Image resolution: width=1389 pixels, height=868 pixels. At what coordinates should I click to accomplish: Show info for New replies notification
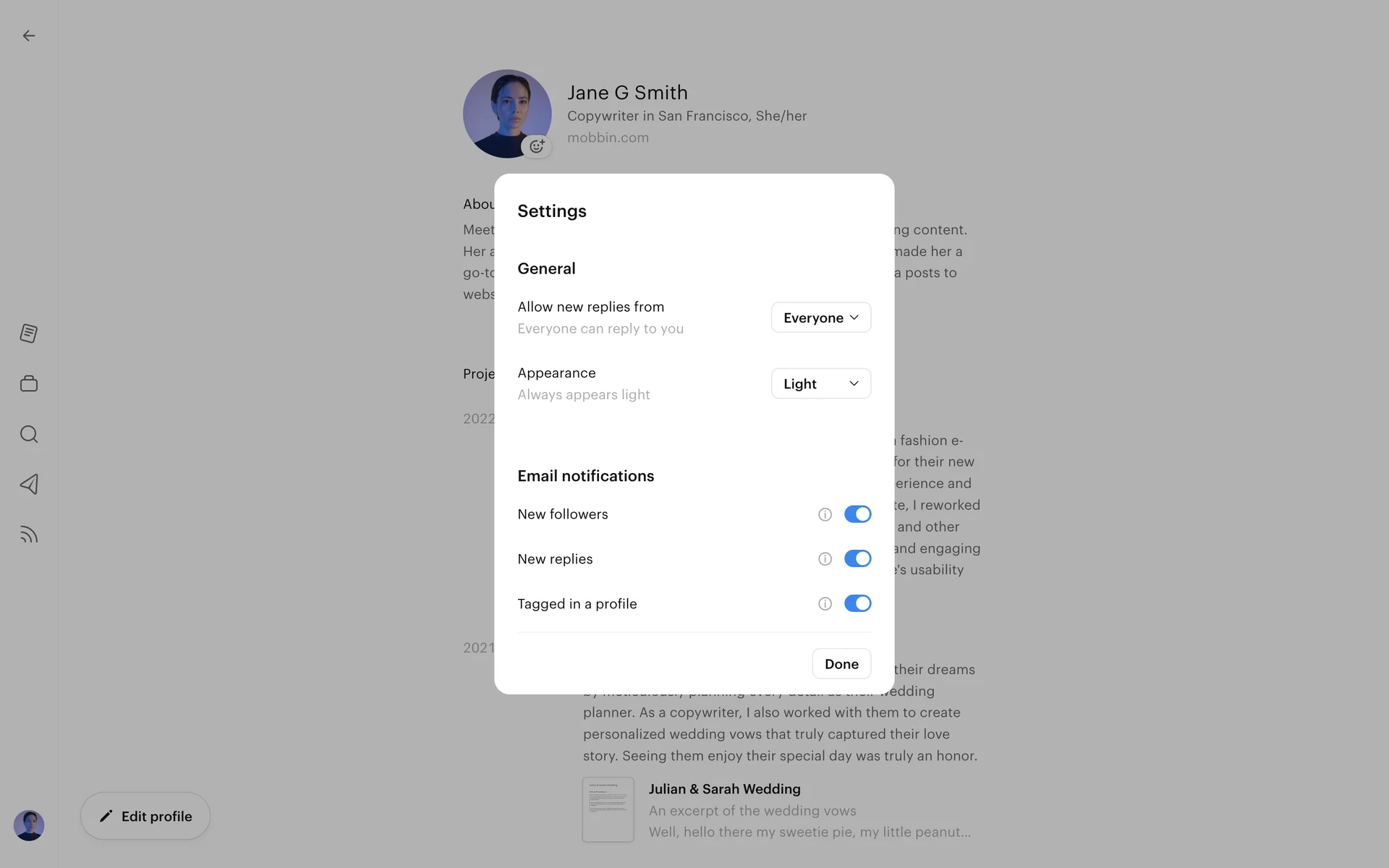pyautogui.click(x=825, y=559)
